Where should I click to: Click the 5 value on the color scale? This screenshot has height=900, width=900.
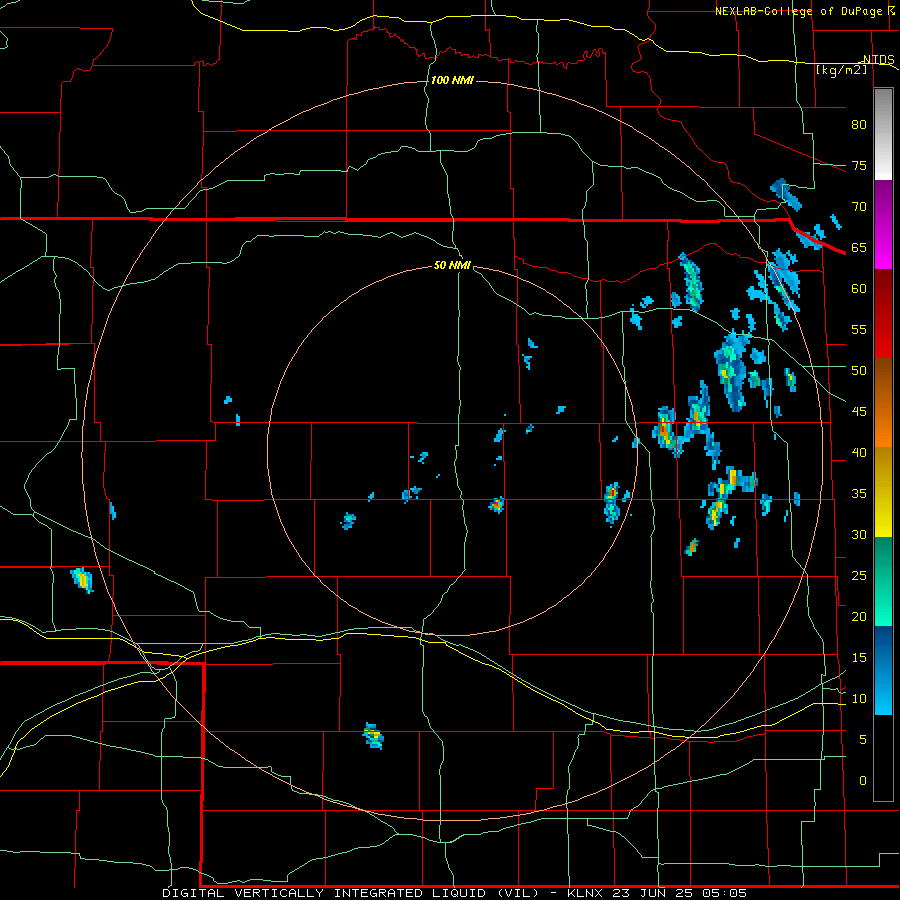[863, 739]
